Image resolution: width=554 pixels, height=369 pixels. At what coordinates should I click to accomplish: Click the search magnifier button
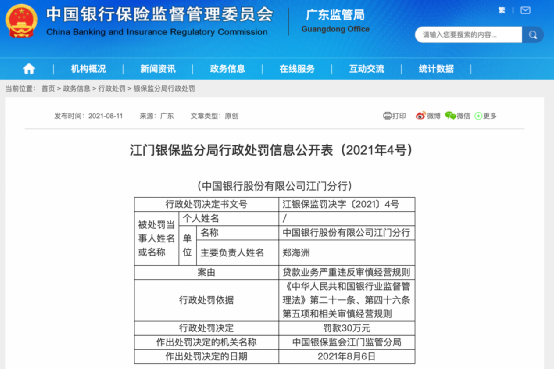[x=533, y=35]
